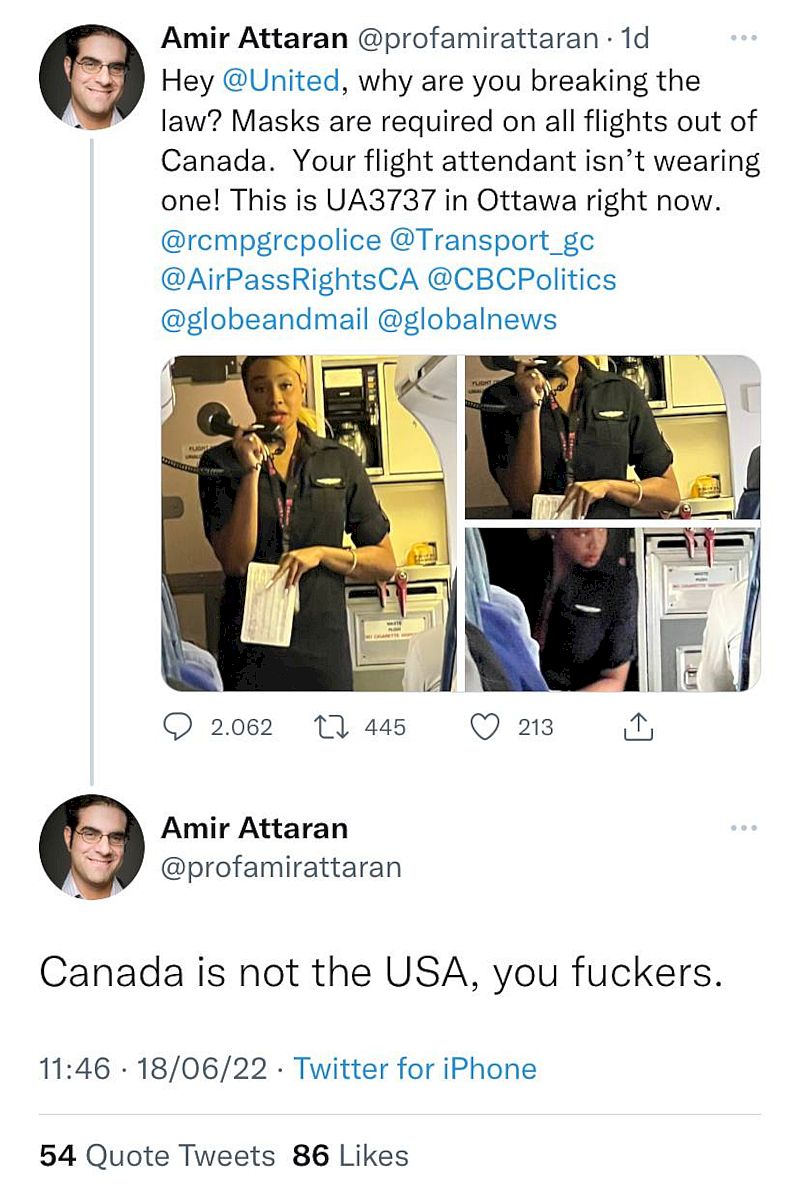Image resolution: width=800 pixels, height=1193 pixels.
Task: Enlarge the large left flight attendant photo
Action: [310, 523]
